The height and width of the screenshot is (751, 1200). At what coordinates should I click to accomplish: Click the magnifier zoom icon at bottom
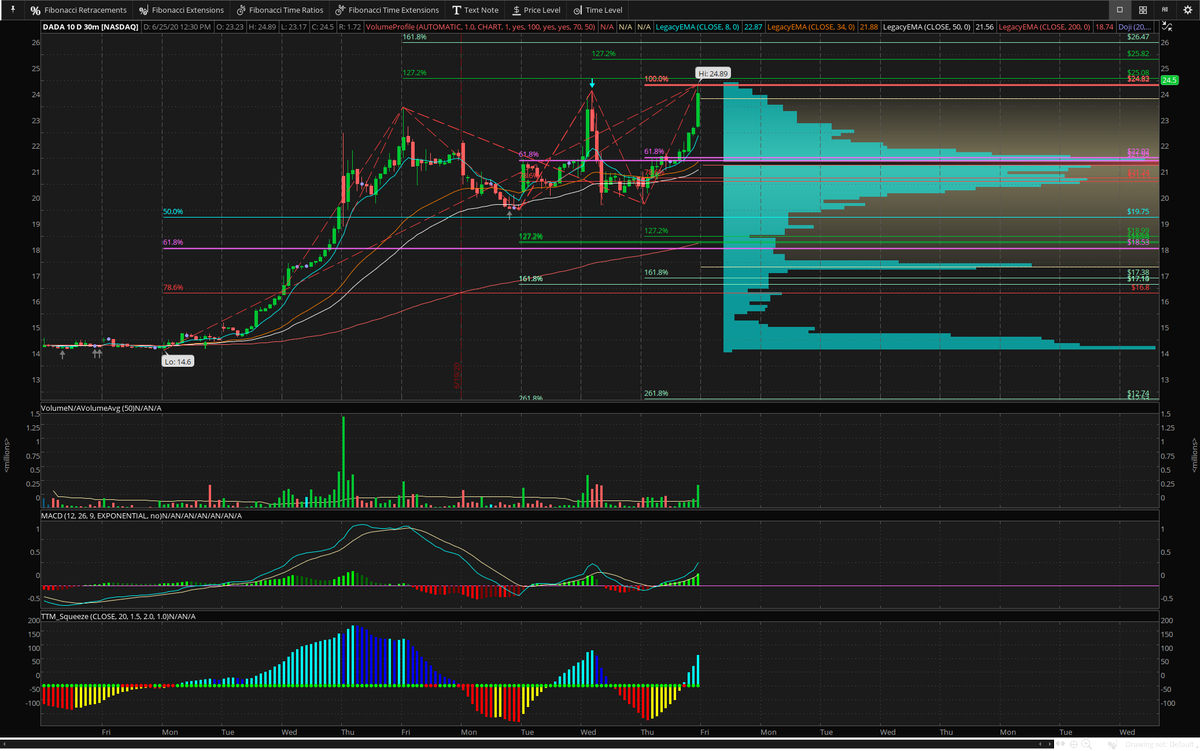pyautogui.click(x=1086, y=744)
